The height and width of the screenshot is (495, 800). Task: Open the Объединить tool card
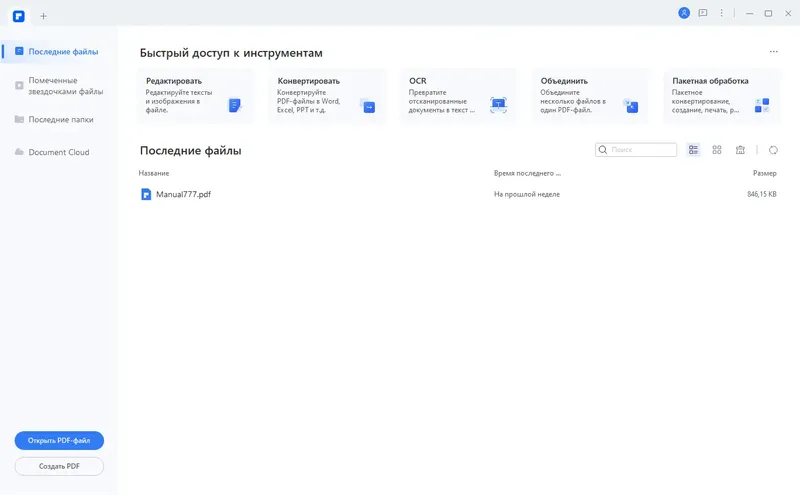[x=591, y=96]
